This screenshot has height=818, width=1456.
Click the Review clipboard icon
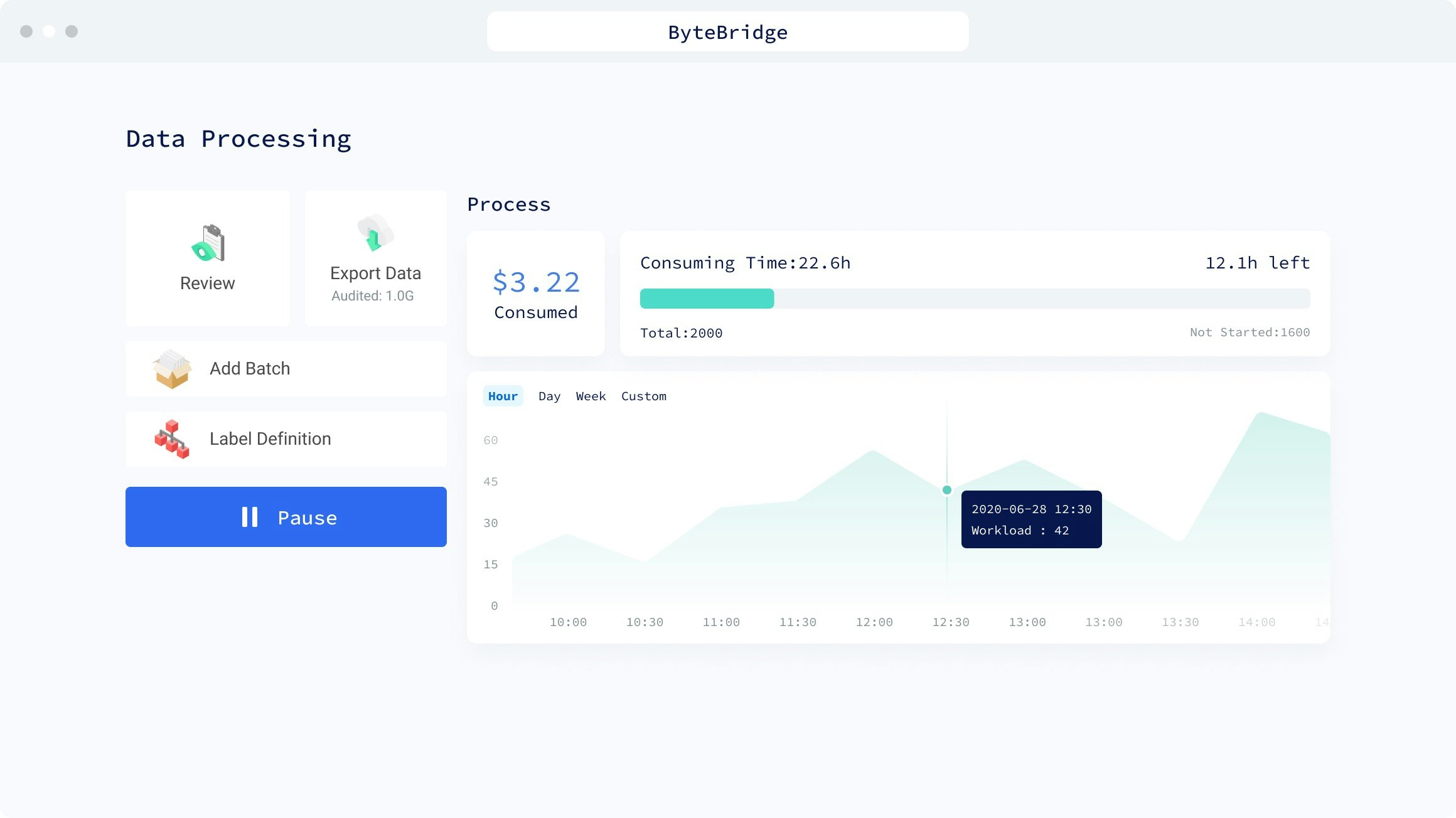[208, 243]
